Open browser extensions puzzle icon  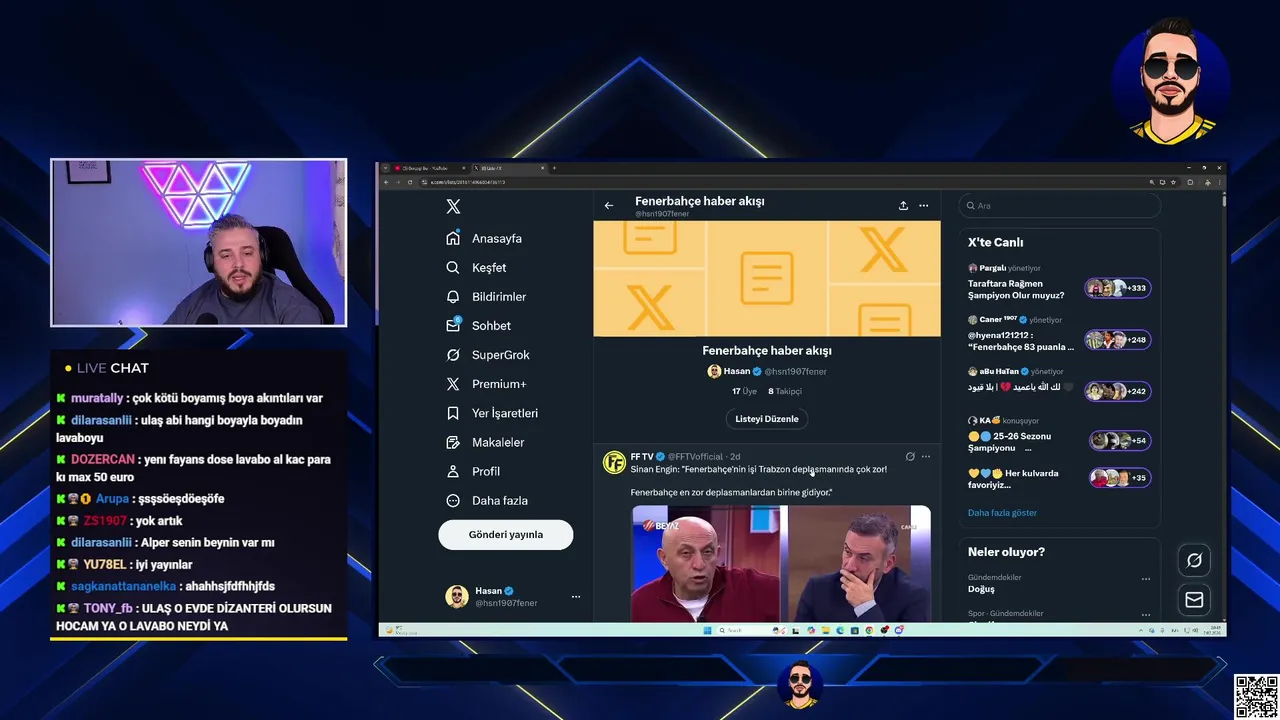point(1190,182)
